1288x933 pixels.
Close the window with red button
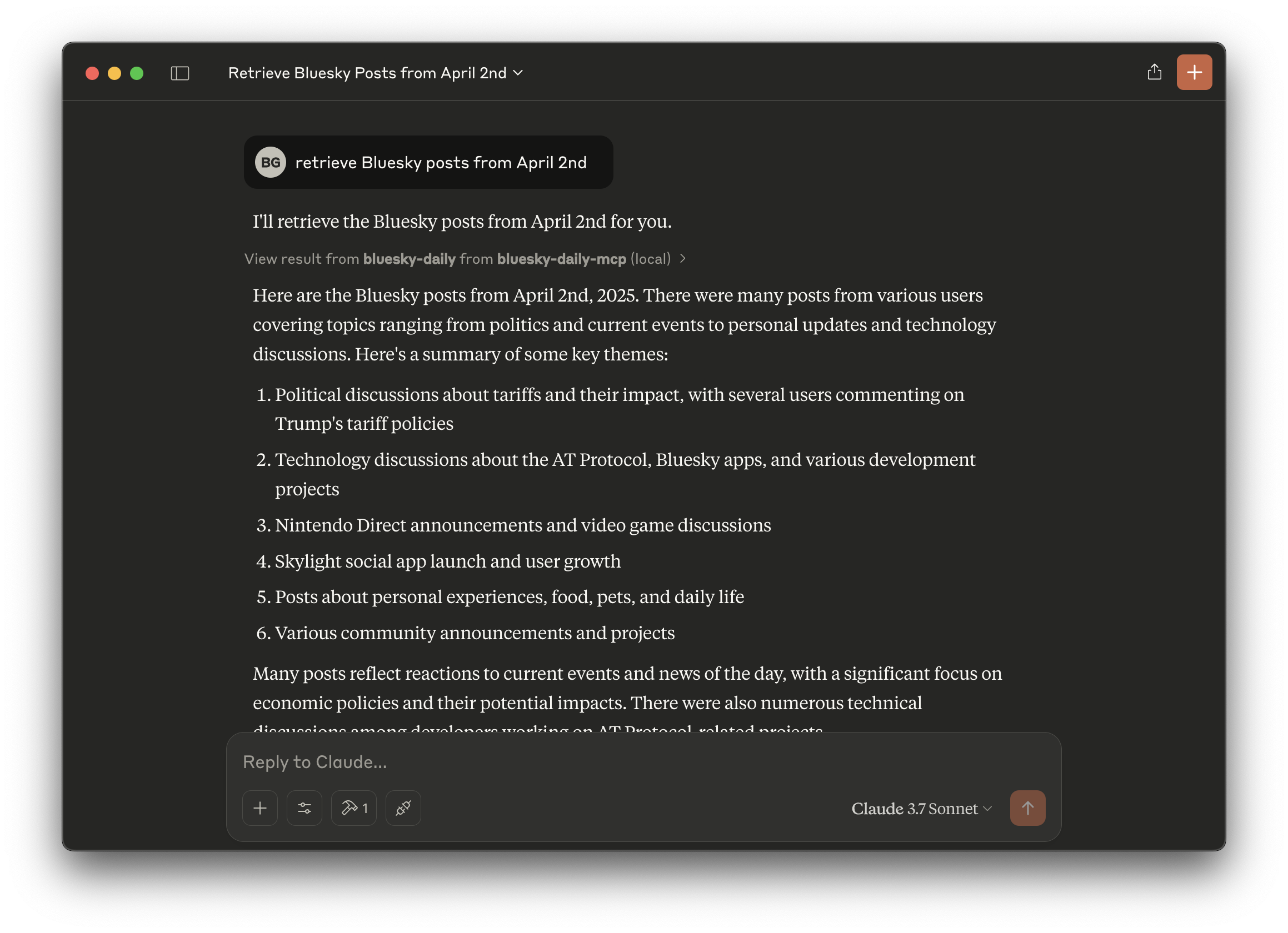pos(92,73)
